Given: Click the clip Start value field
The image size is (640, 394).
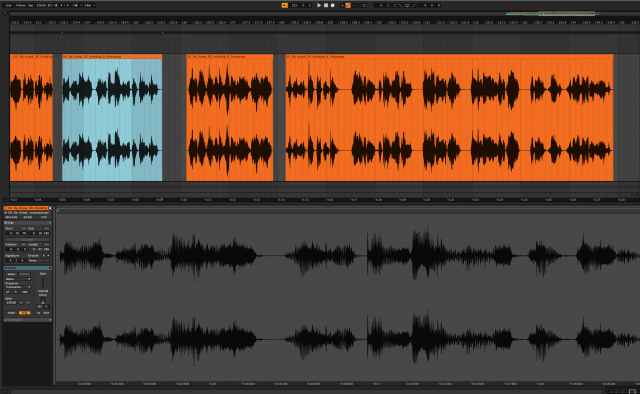Looking at the screenshot, I should (16, 233).
